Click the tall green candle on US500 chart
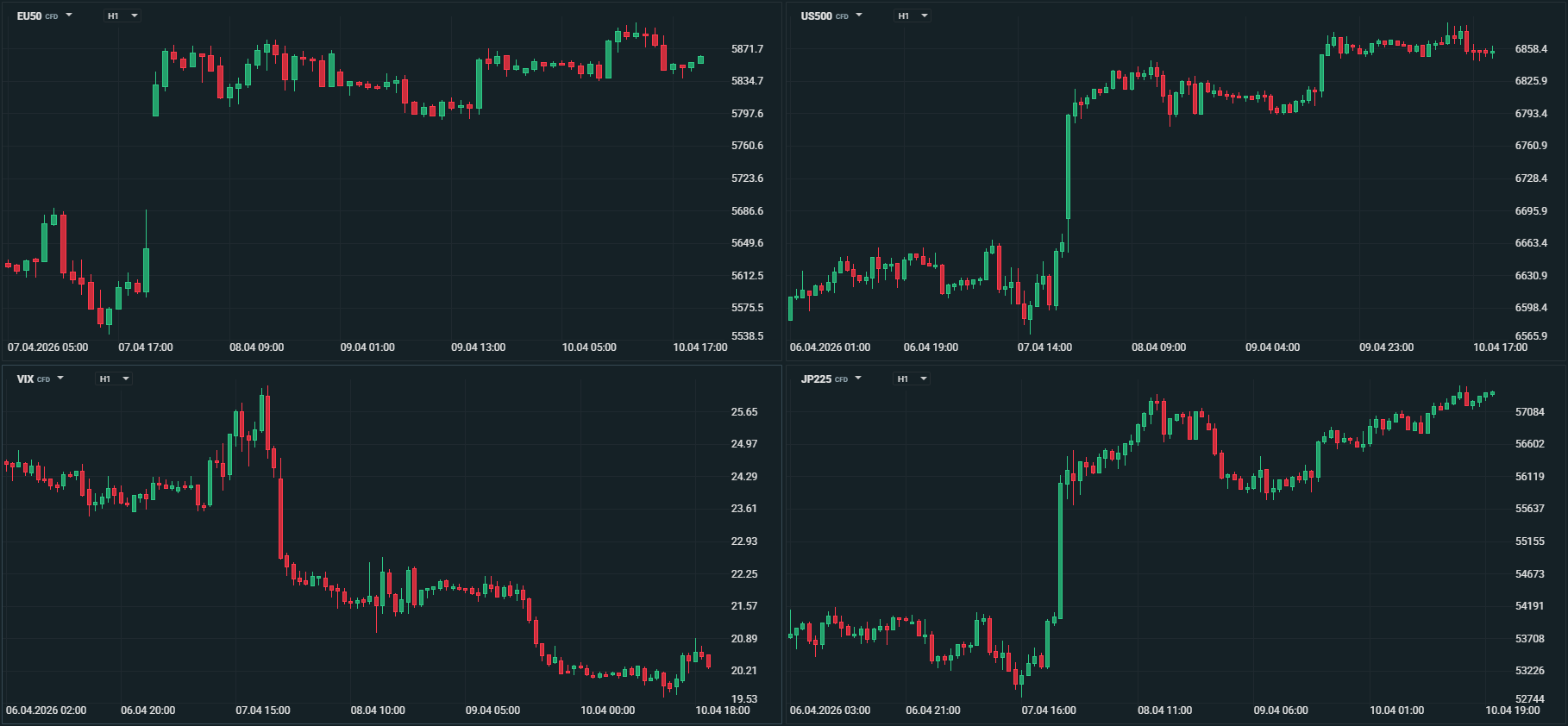1568x726 pixels. [1068, 168]
